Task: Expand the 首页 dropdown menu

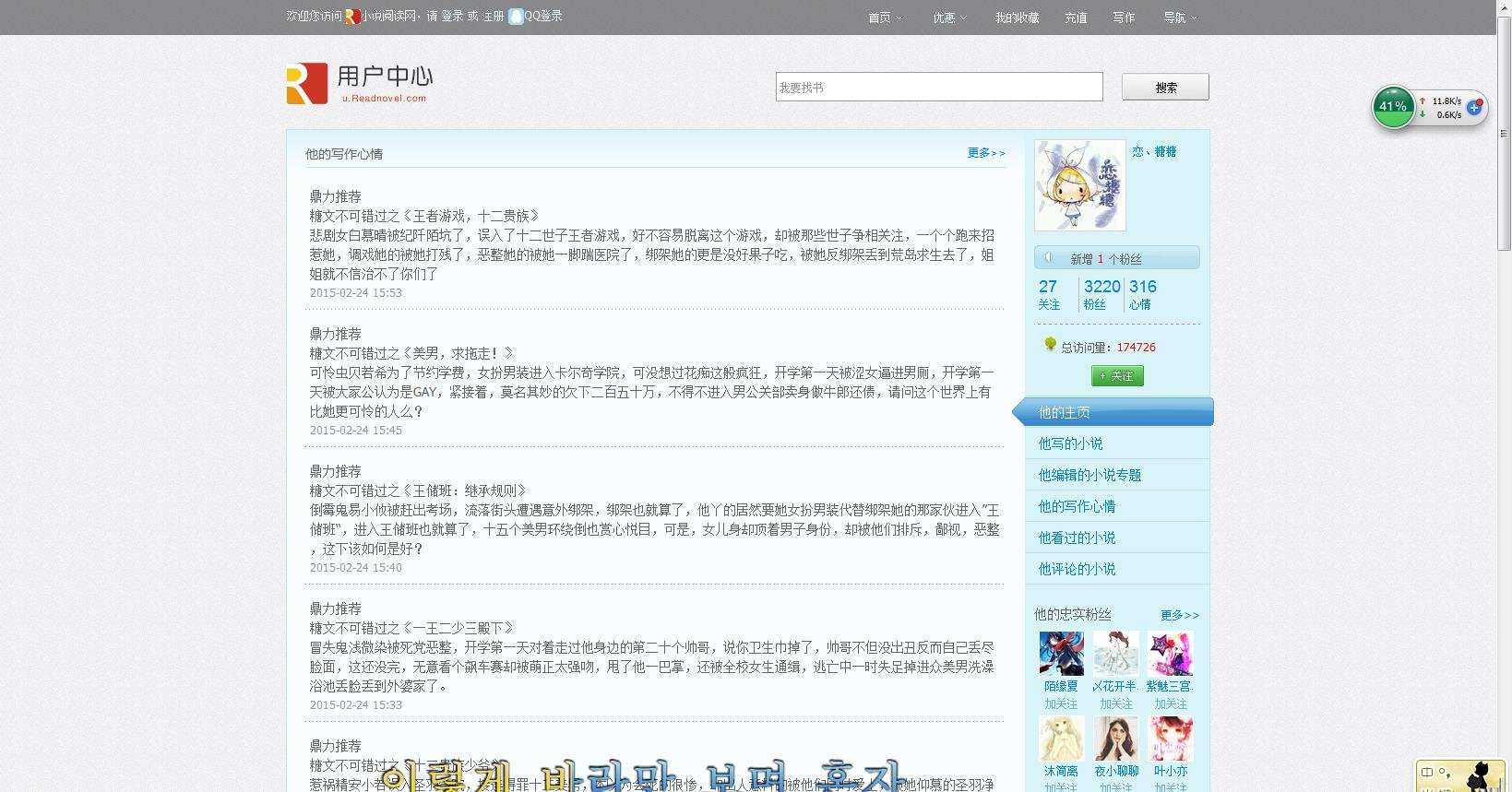Action: [886, 18]
